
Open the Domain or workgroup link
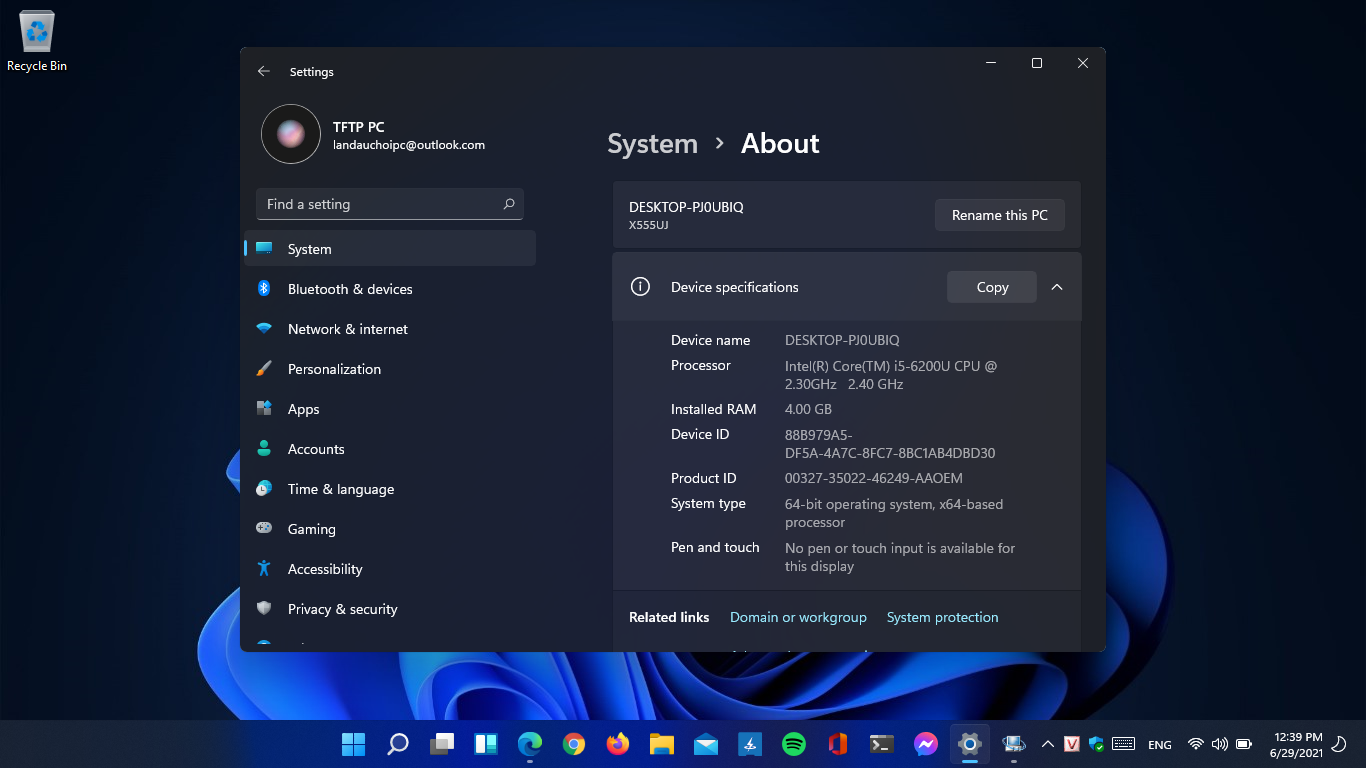coord(798,617)
